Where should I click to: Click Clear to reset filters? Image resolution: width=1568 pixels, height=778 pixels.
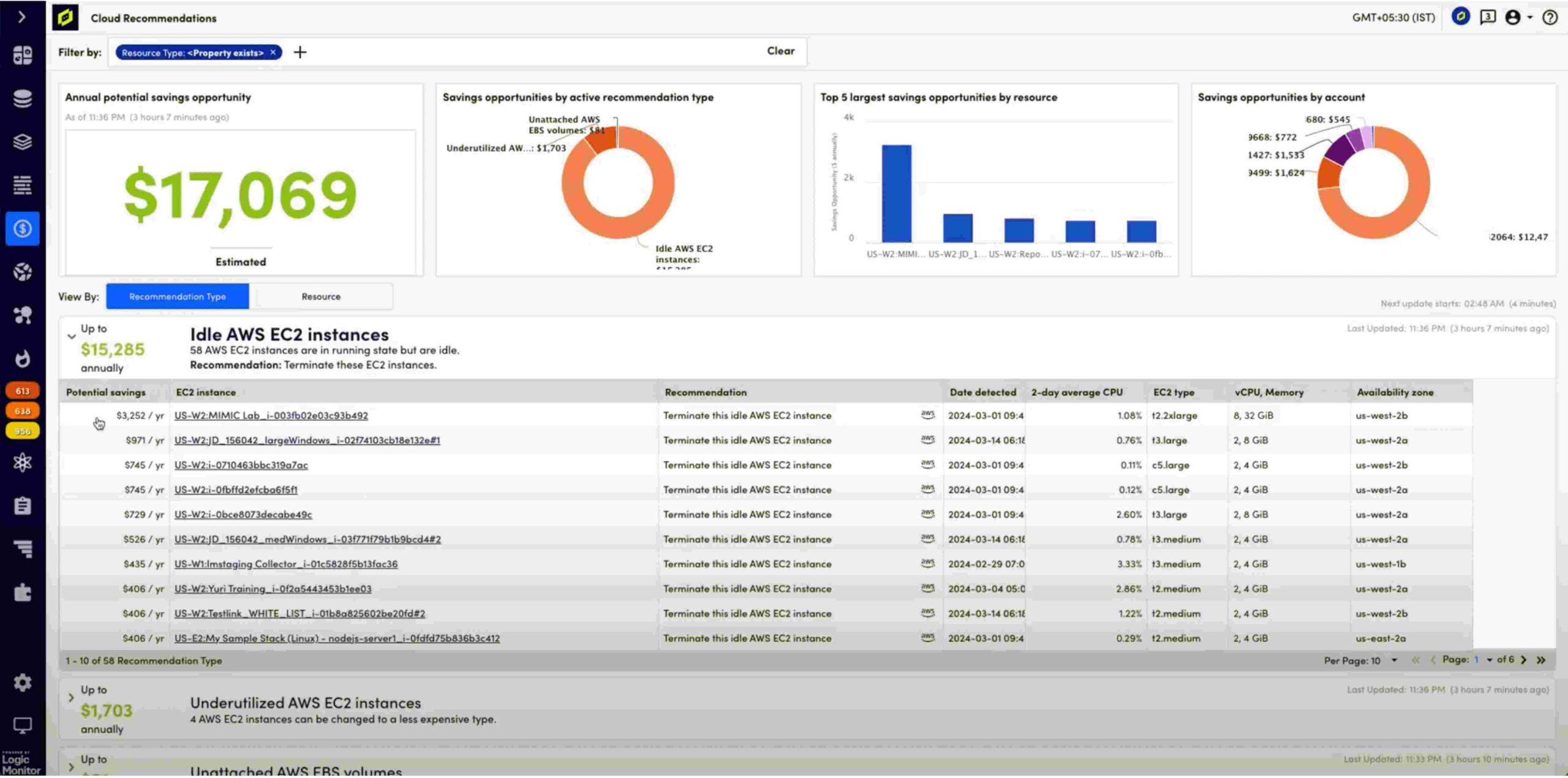pos(781,51)
